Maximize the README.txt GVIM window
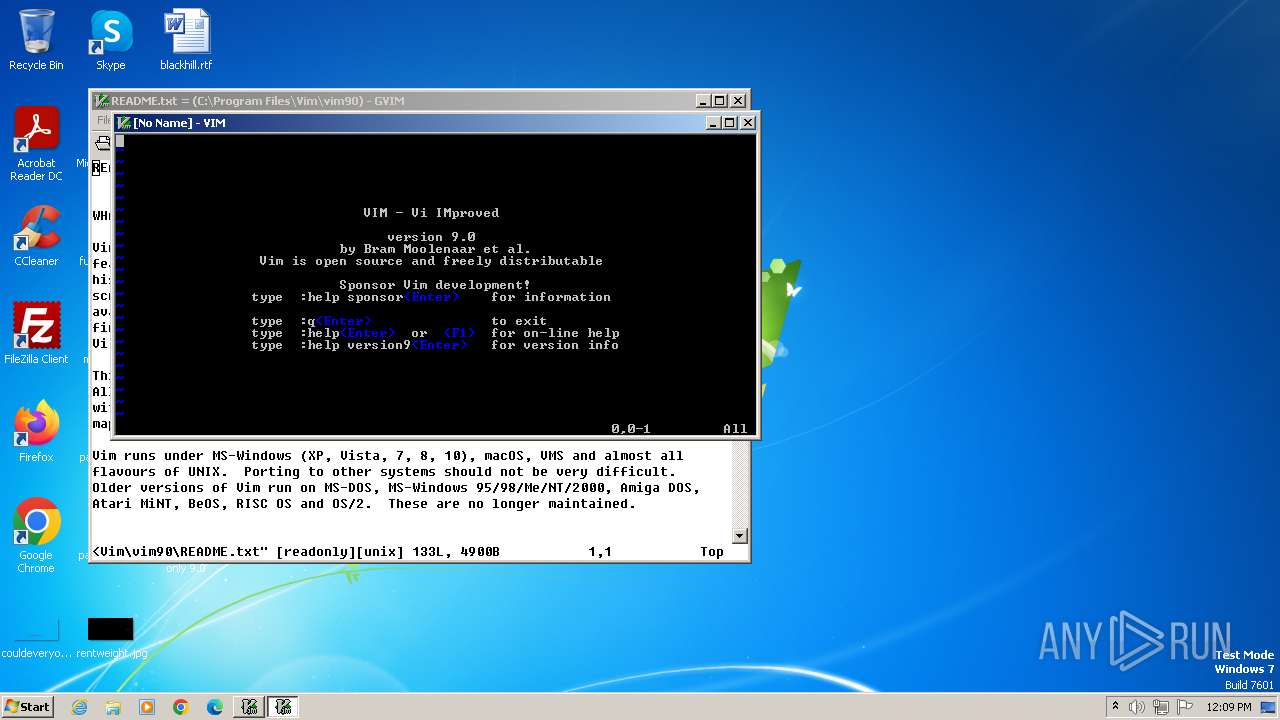 [720, 101]
